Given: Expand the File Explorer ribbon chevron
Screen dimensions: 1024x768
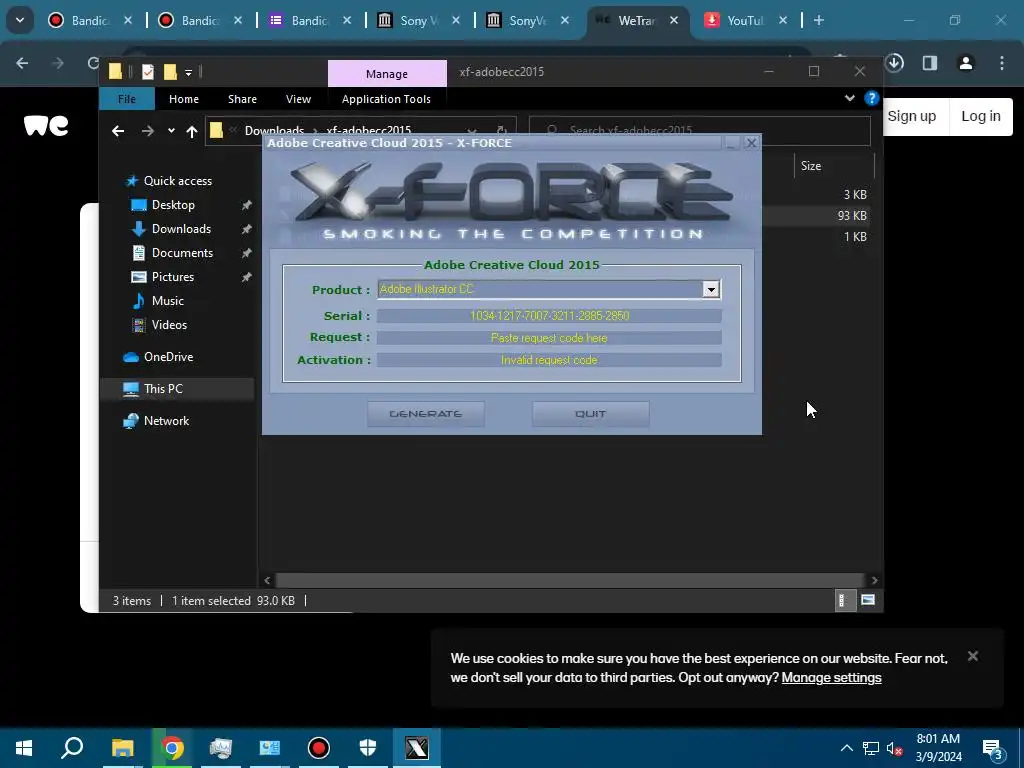Looking at the screenshot, I should click(x=850, y=99).
